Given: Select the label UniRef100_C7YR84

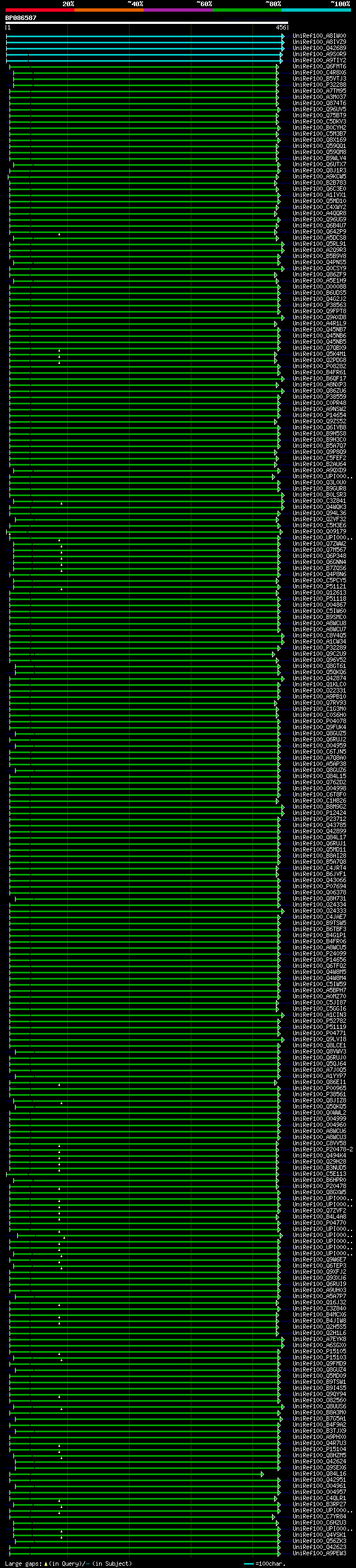Looking at the screenshot, I should point(319,1516).
